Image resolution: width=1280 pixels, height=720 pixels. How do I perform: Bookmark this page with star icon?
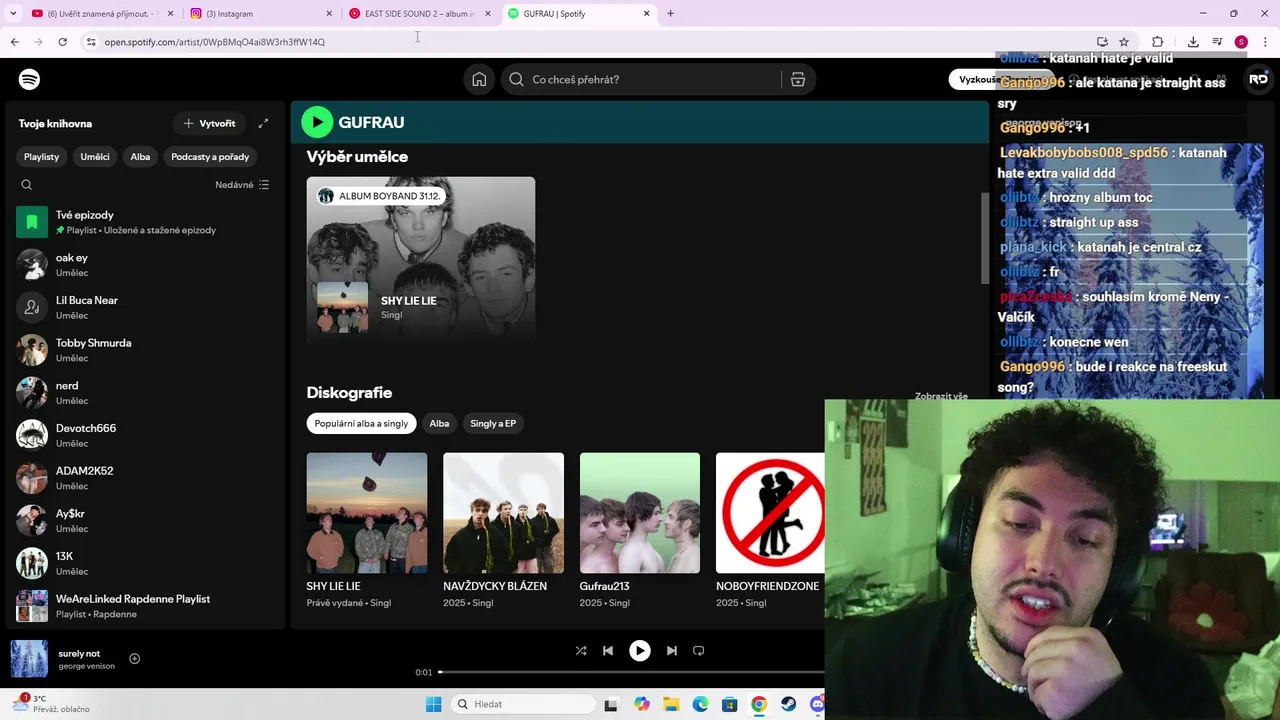(x=1124, y=42)
